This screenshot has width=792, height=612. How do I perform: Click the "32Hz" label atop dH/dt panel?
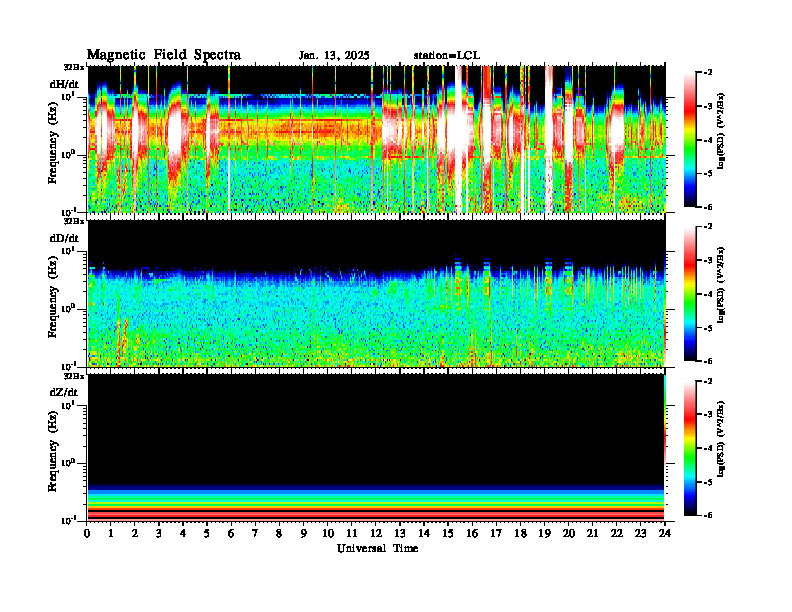[74, 67]
